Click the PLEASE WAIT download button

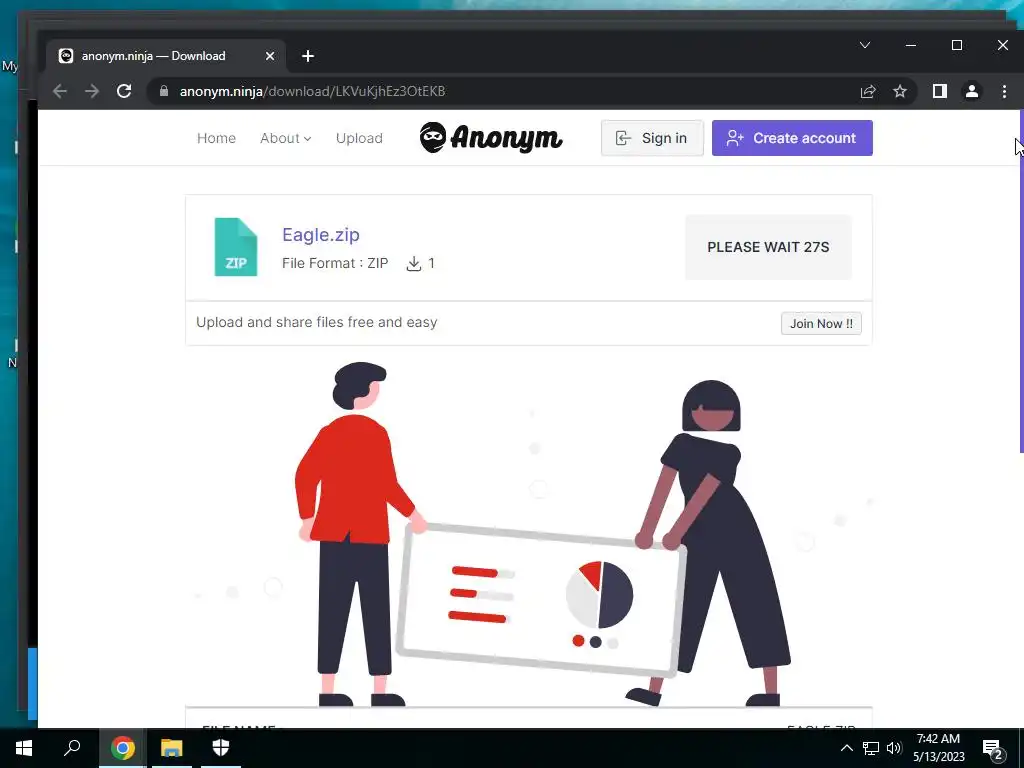[768, 247]
